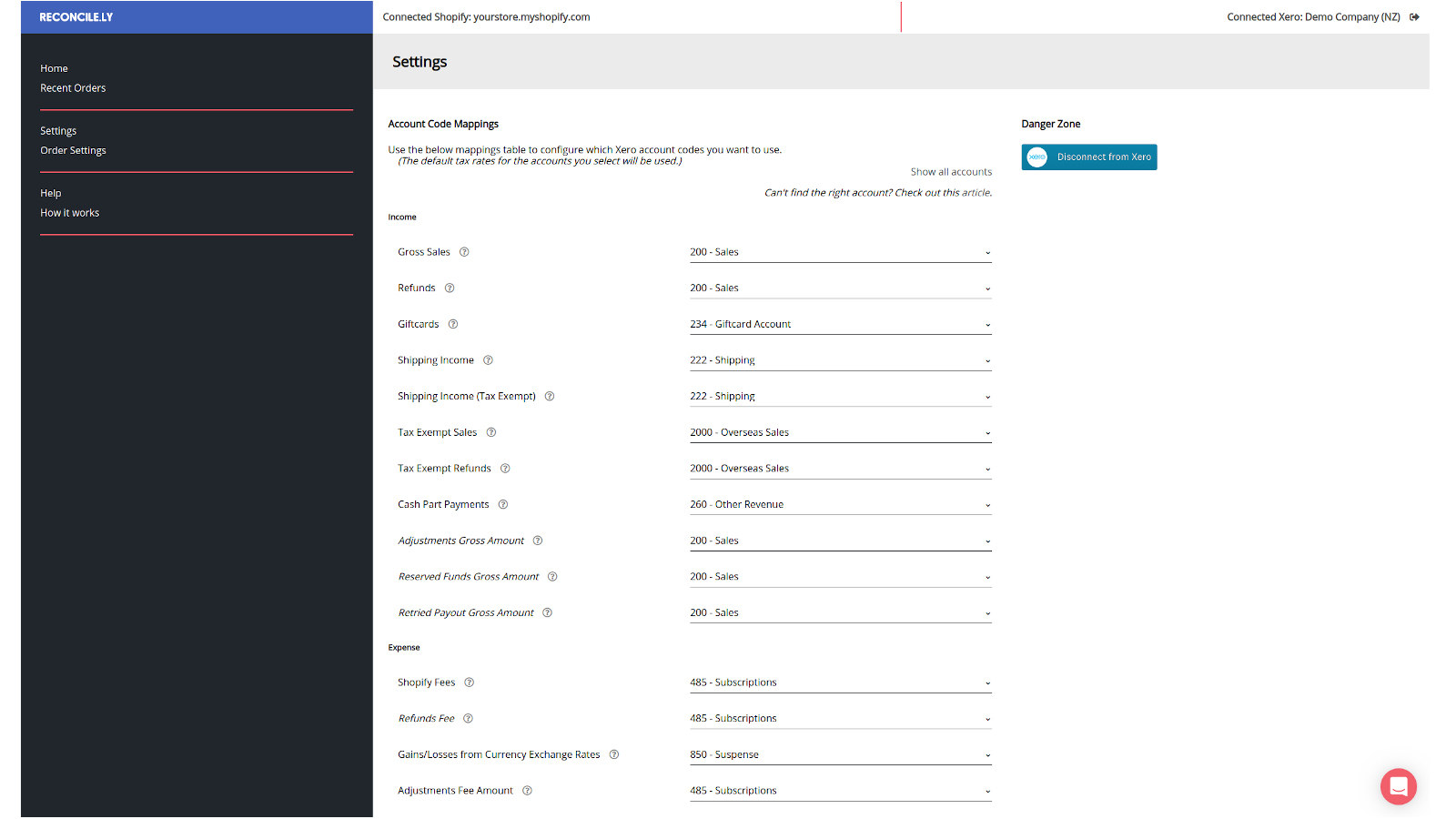
Task: Open Order Settings from the sidebar
Action: tap(73, 150)
